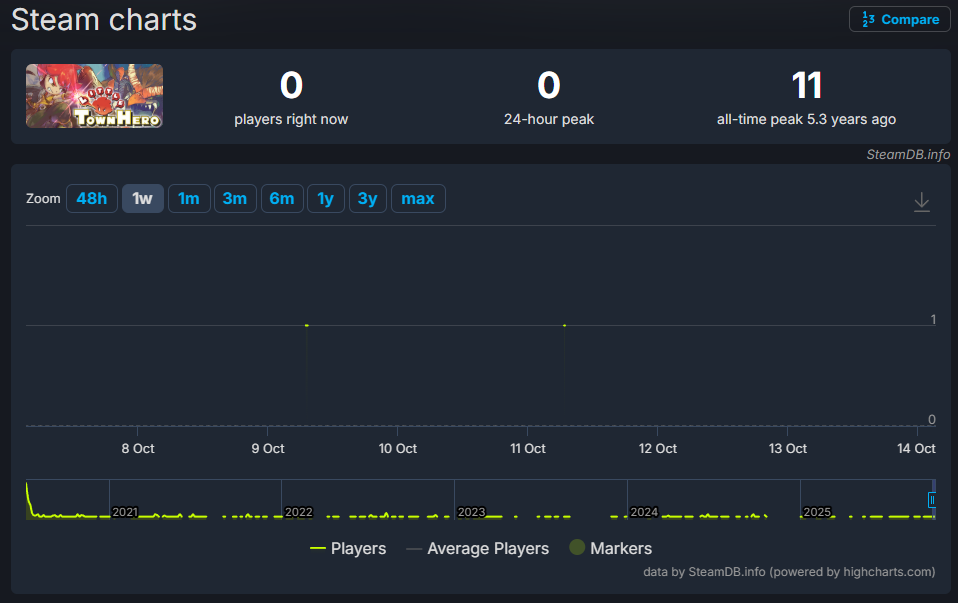Click the '8 Oct' axis label
This screenshot has height=603, width=958.
(x=138, y=448)
